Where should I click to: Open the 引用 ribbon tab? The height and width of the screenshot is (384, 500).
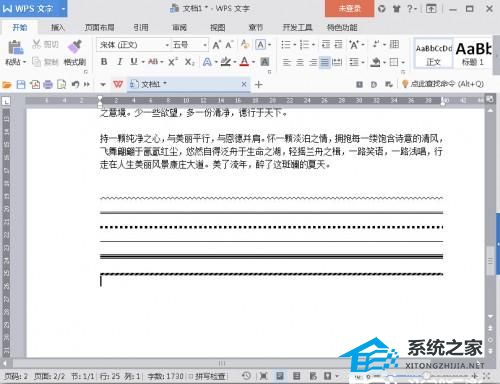(141, 27)
